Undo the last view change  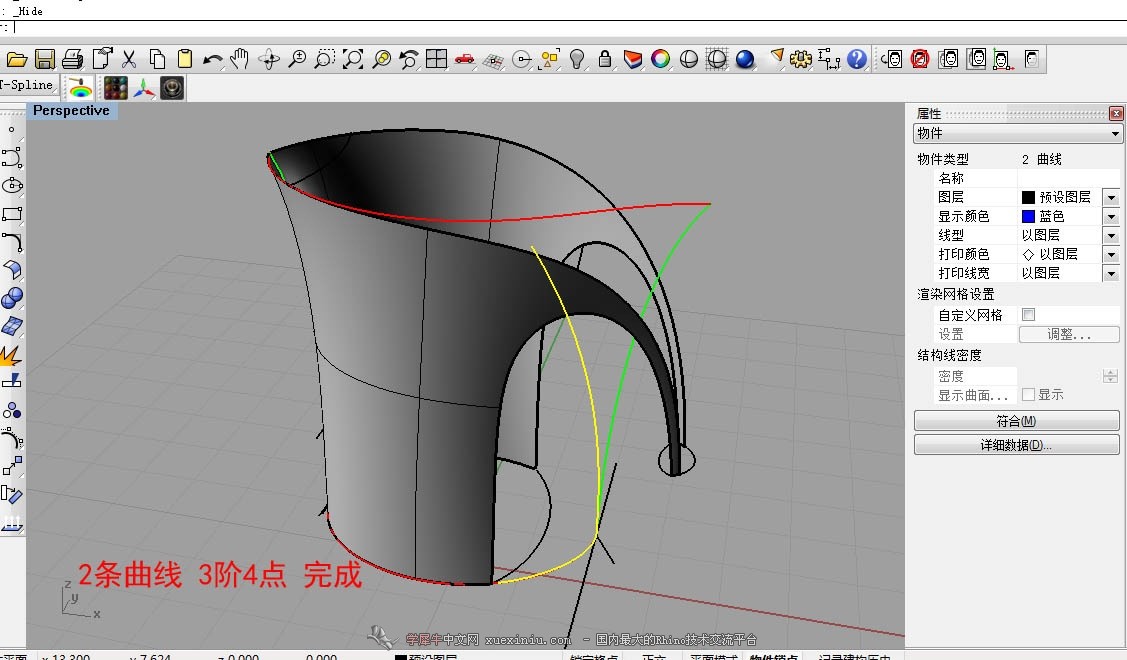click(x=409, y=59)
